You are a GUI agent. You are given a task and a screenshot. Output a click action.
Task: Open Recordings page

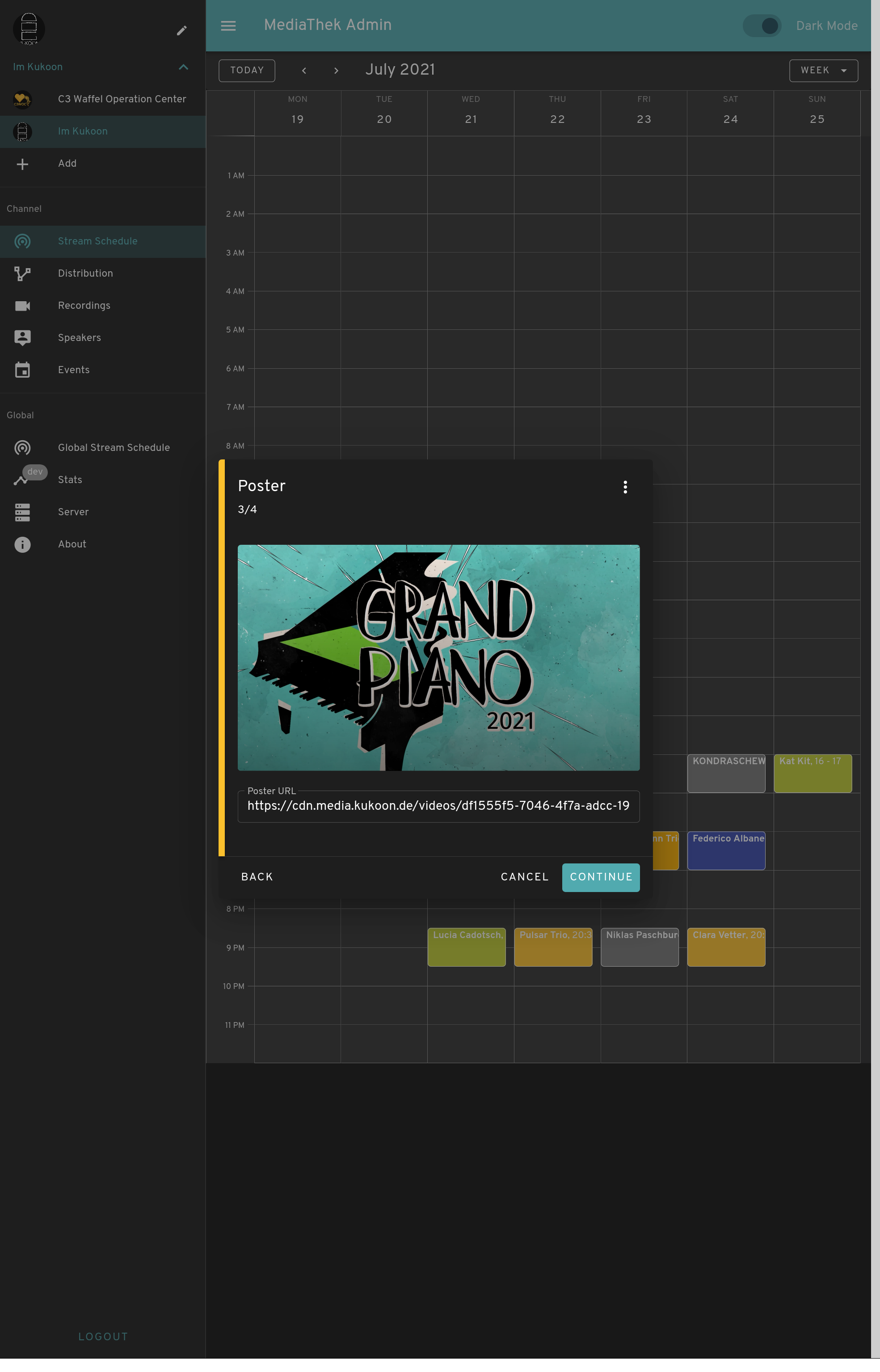pos(103,306)
